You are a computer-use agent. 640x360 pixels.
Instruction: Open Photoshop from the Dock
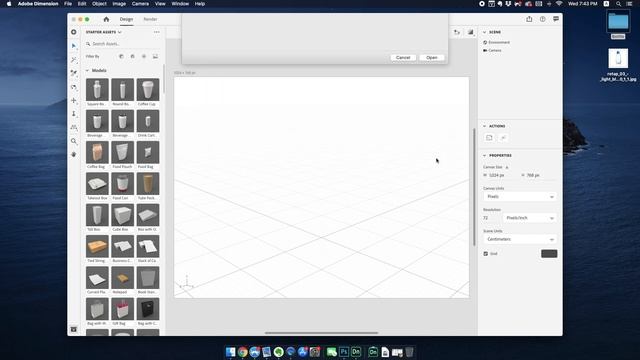point(344,352)
